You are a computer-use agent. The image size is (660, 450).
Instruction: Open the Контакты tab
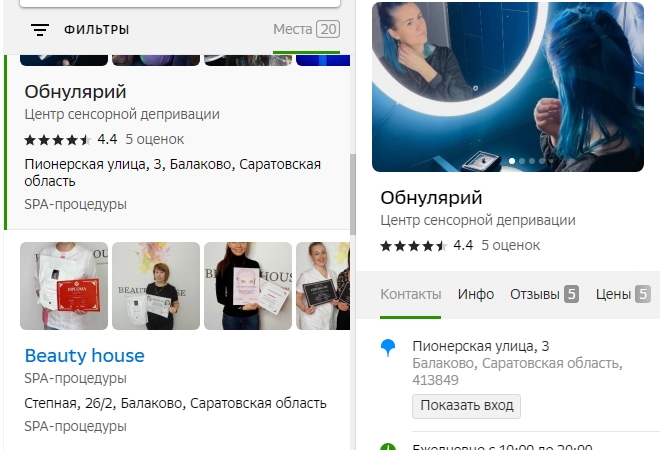(411, 294)
